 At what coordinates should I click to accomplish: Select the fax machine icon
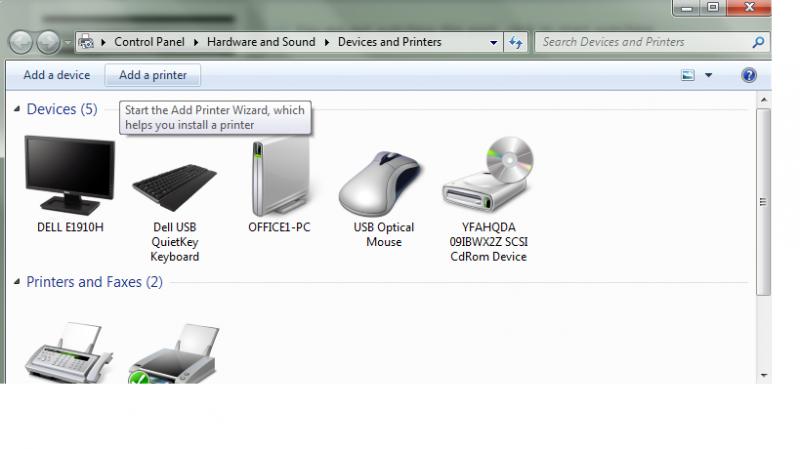(69, 354)
